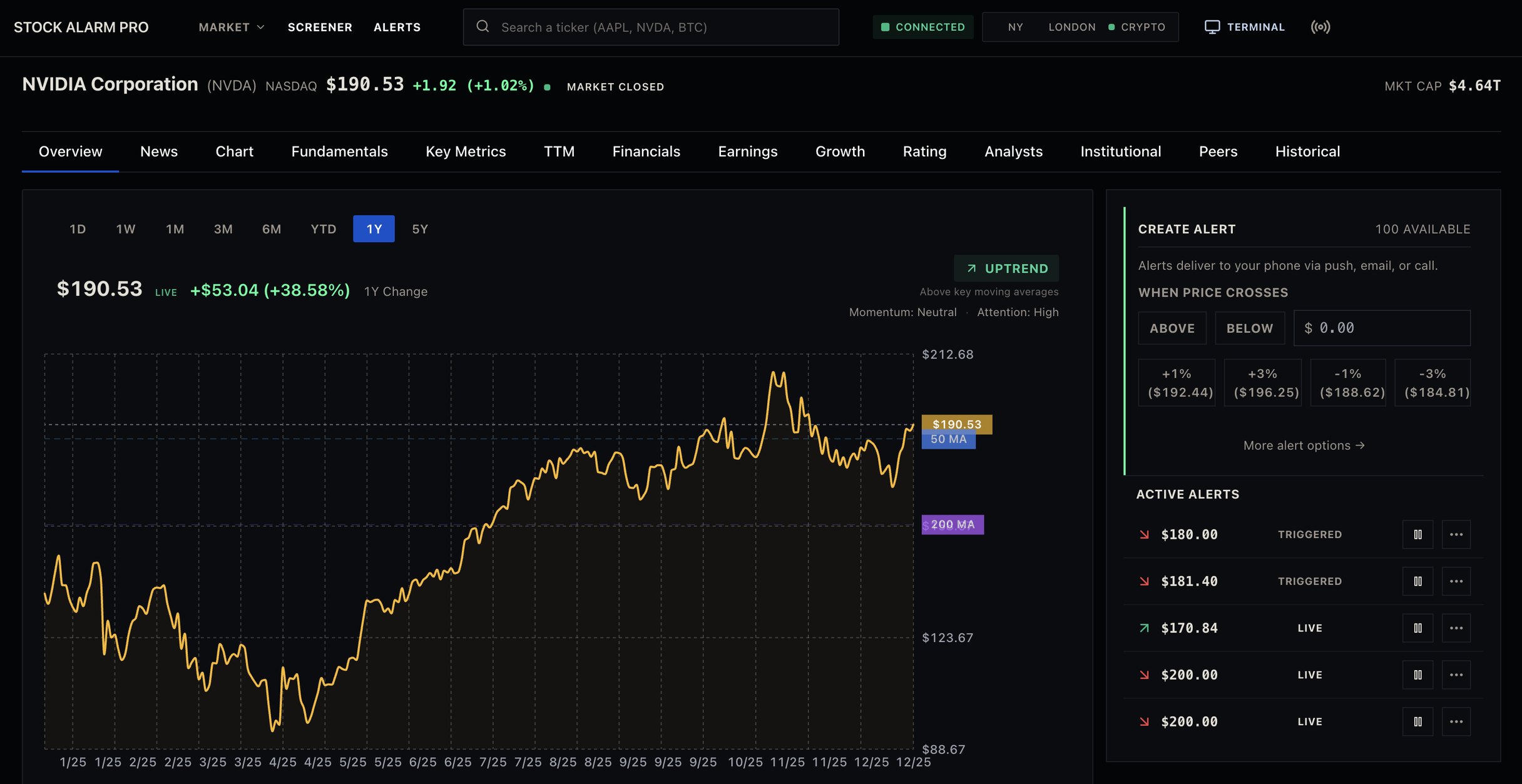Click the MARKET CLOSED status text

[615, 87]
